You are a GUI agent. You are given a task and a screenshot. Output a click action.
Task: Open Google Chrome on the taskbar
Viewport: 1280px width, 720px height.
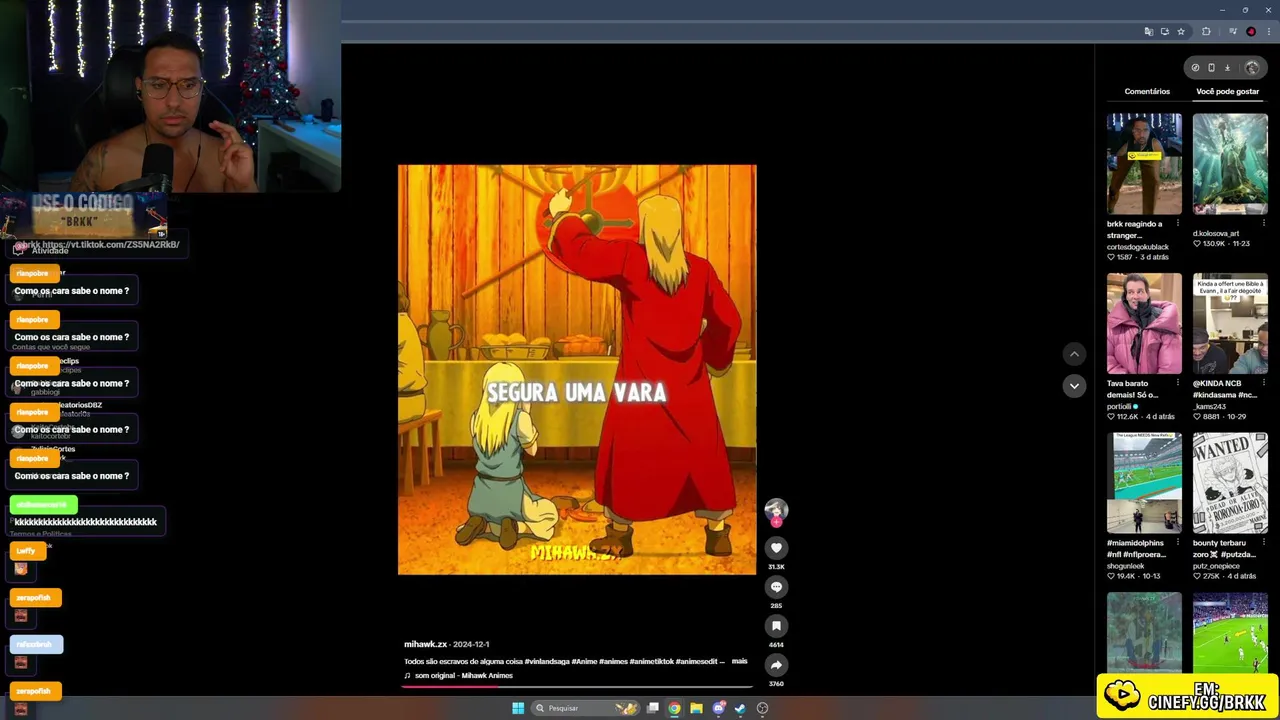point(675,708)
